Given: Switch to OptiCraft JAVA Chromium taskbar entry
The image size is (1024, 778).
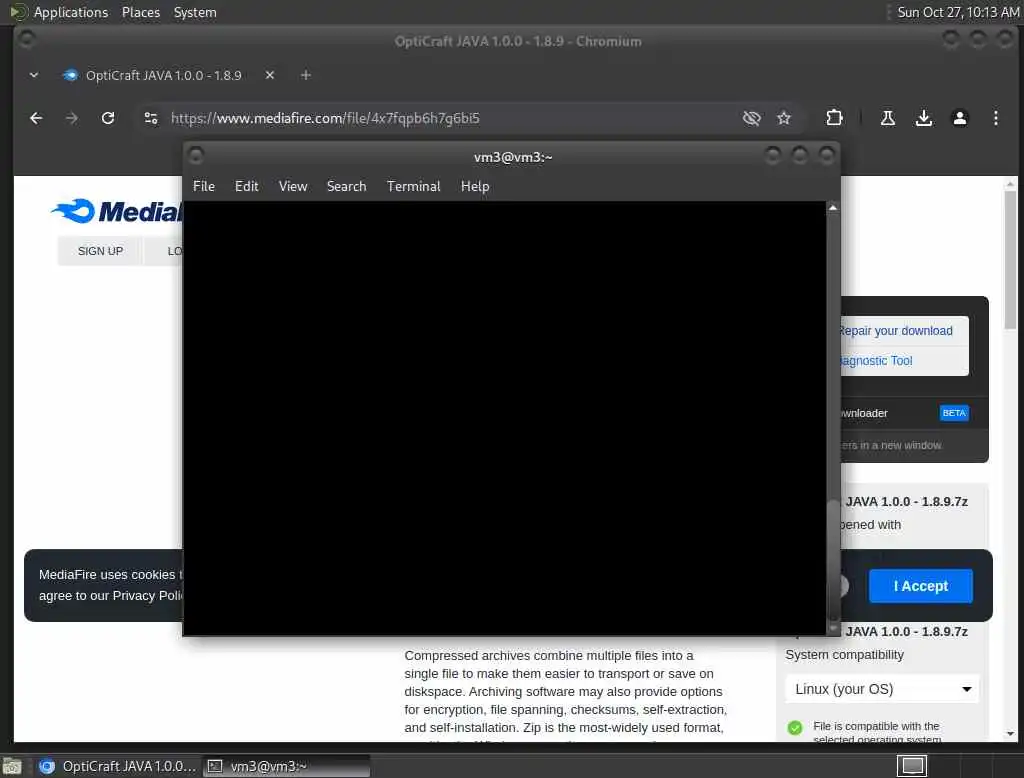Looking at the screenshot, I should pyautogui.click(x=117, y=766).
